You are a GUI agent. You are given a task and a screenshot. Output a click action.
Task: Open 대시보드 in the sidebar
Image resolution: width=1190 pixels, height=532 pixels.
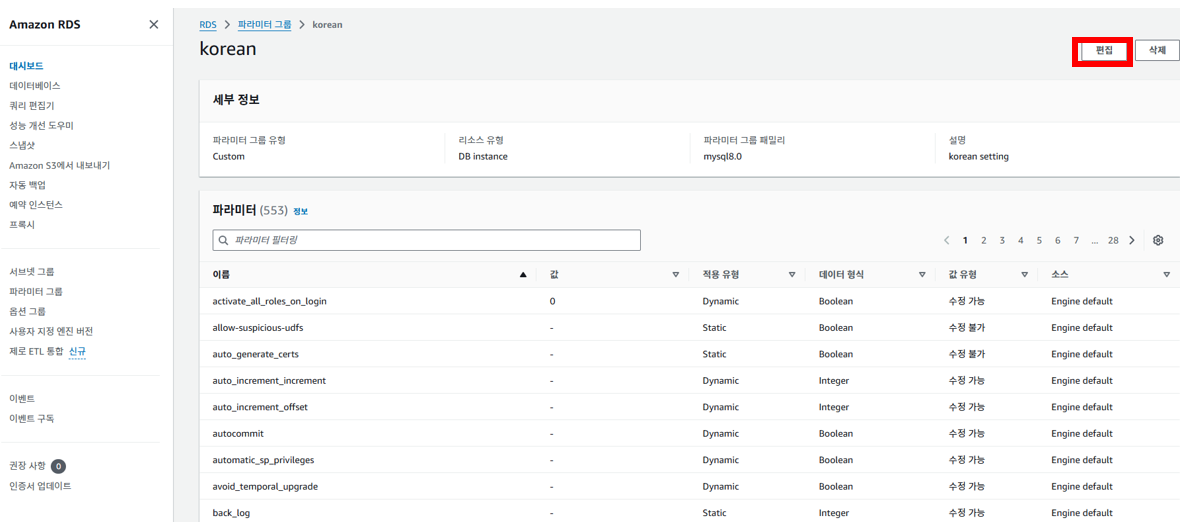tap(26, 66)
